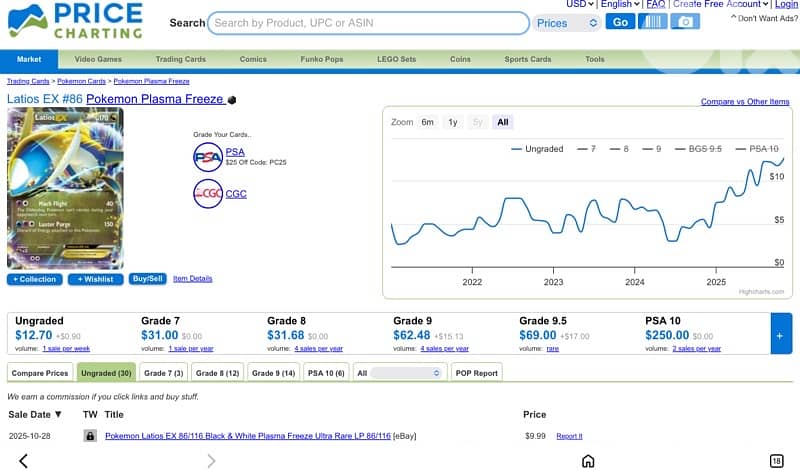
Task: Open browser tabs counter showing 18
Action: [776, 460]
